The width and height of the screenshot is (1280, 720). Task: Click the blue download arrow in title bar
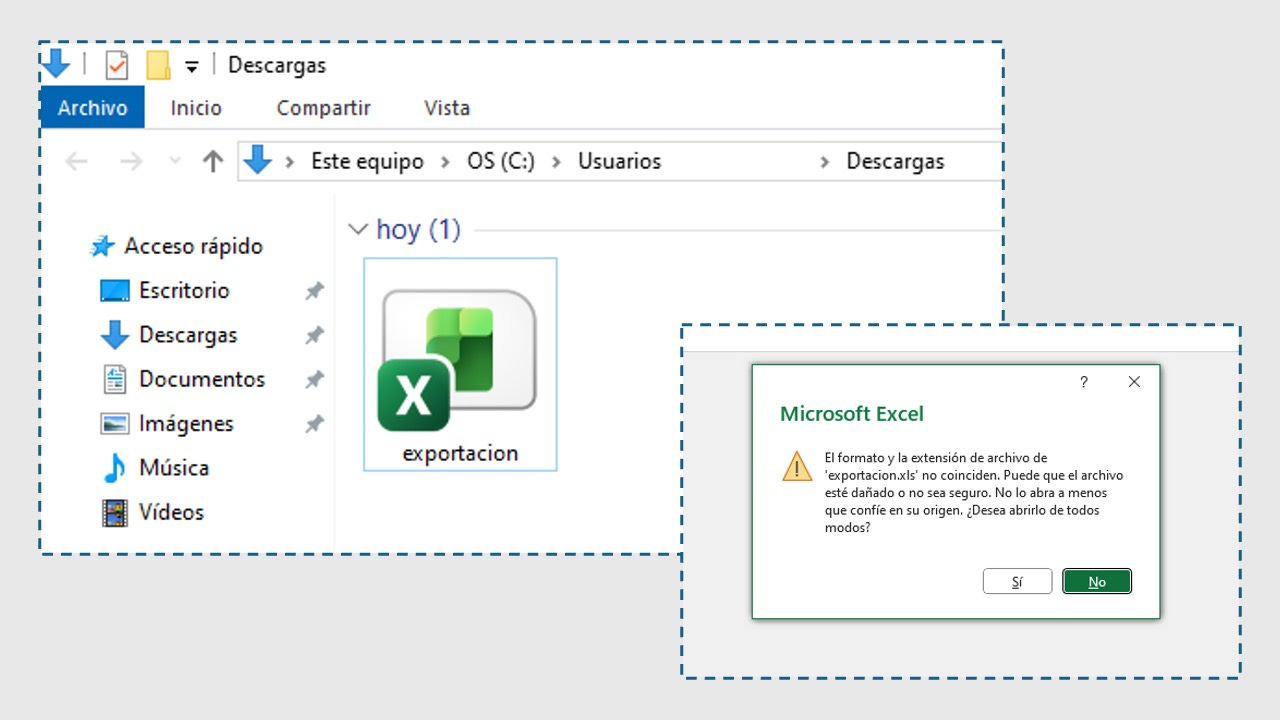click(x=56, y=65)
